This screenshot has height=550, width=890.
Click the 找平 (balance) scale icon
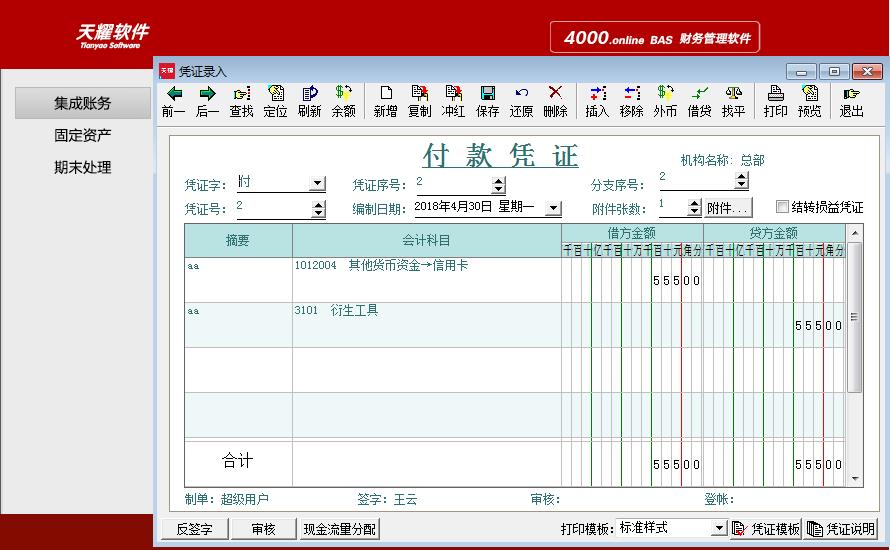733,94
